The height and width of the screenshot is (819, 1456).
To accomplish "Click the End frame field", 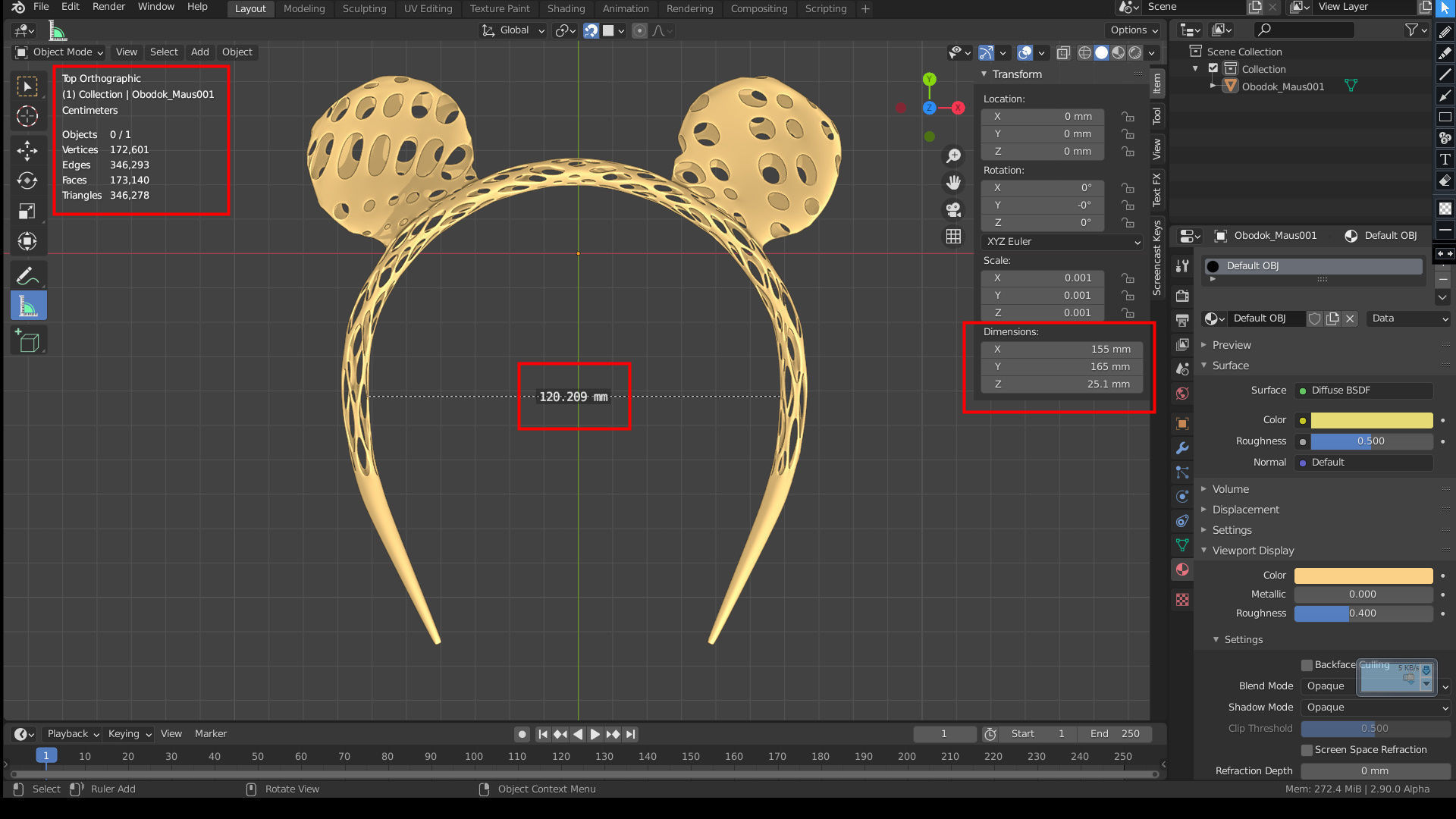I will click(1115, 734).
